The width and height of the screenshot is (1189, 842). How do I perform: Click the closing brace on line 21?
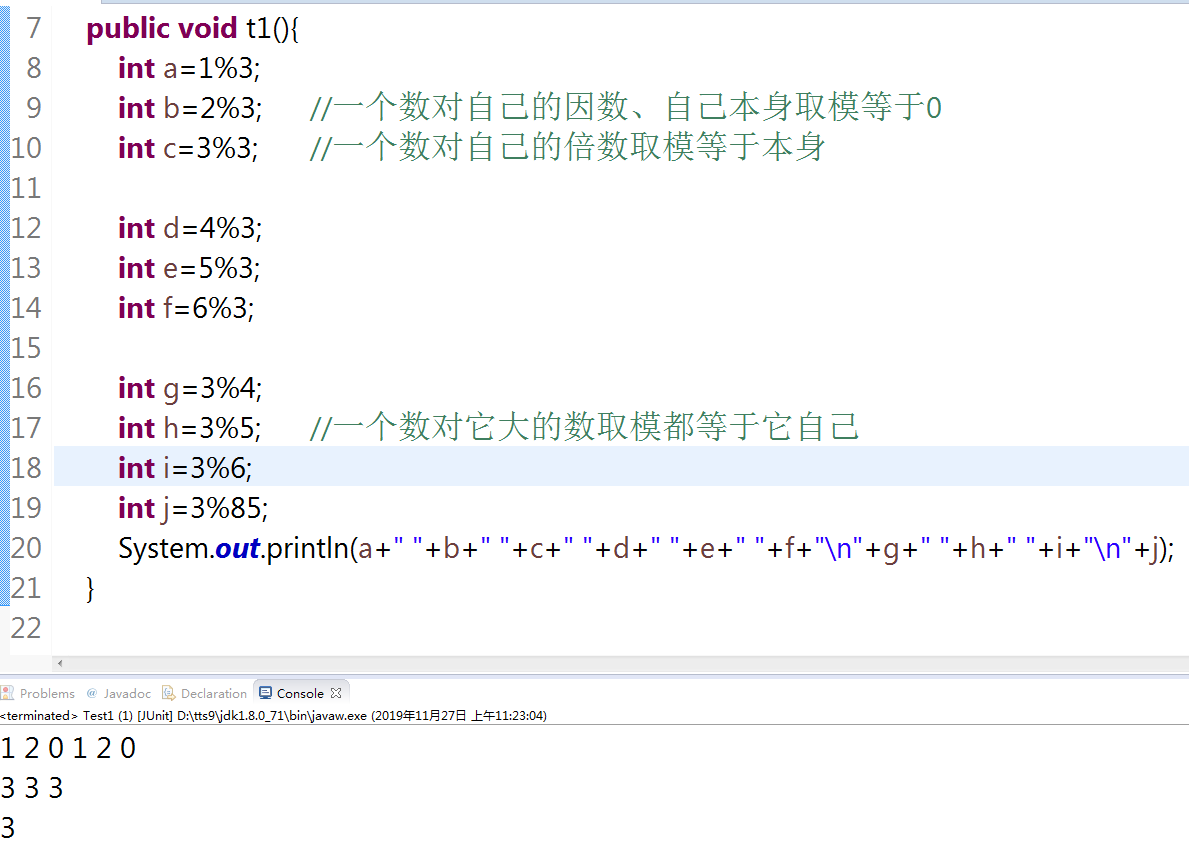point(90,589)
